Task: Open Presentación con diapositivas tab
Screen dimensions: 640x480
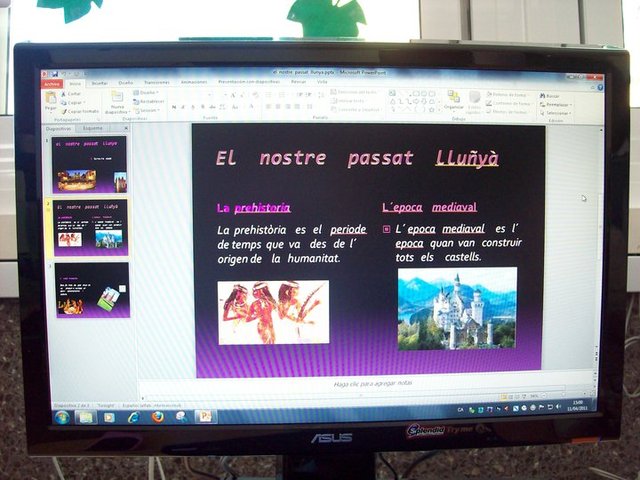Action: [x=249, y=82]
